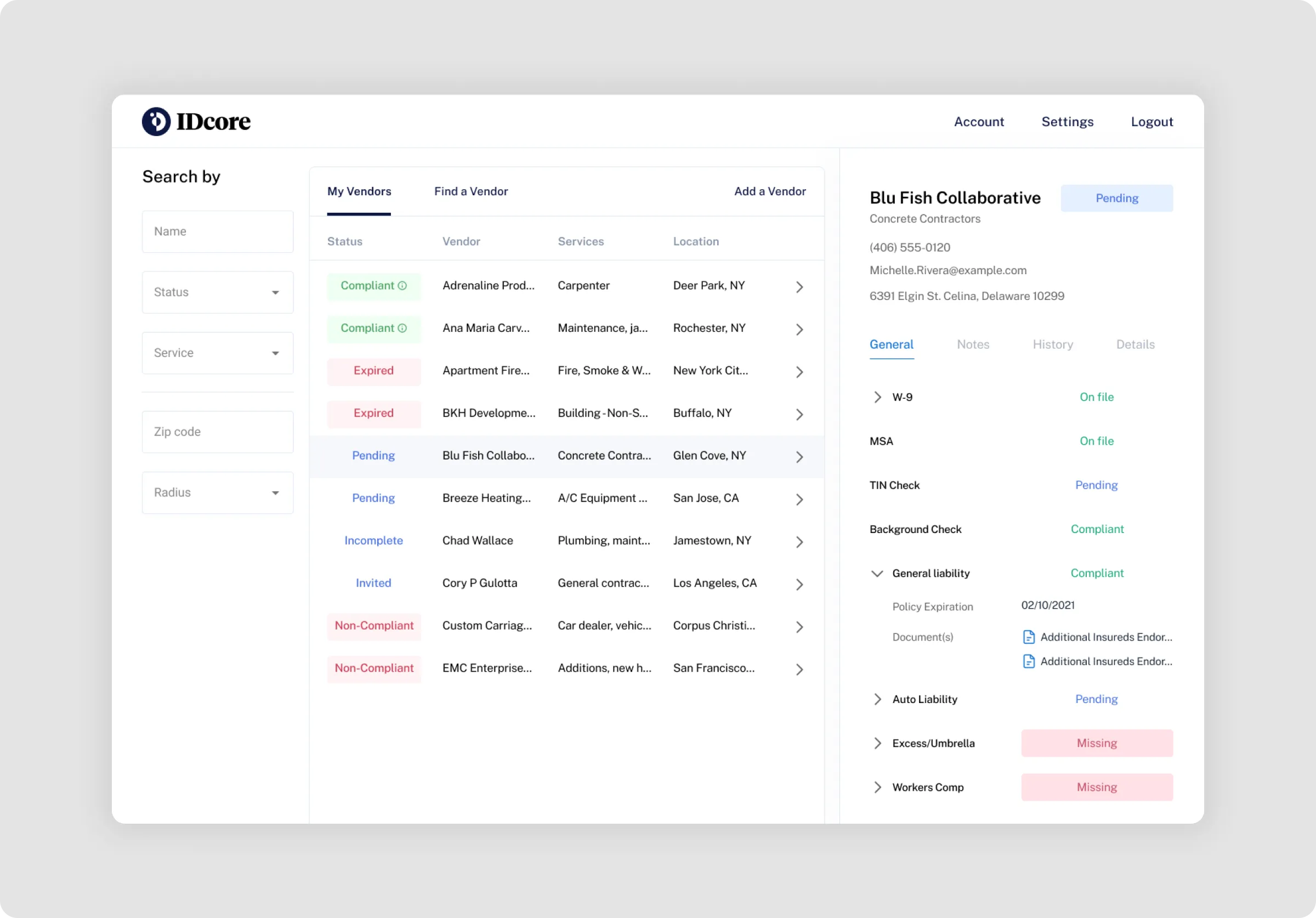Expand the W-9 section
The image size is (1316, 918).
pyautogui.click(x=877, y=397)
